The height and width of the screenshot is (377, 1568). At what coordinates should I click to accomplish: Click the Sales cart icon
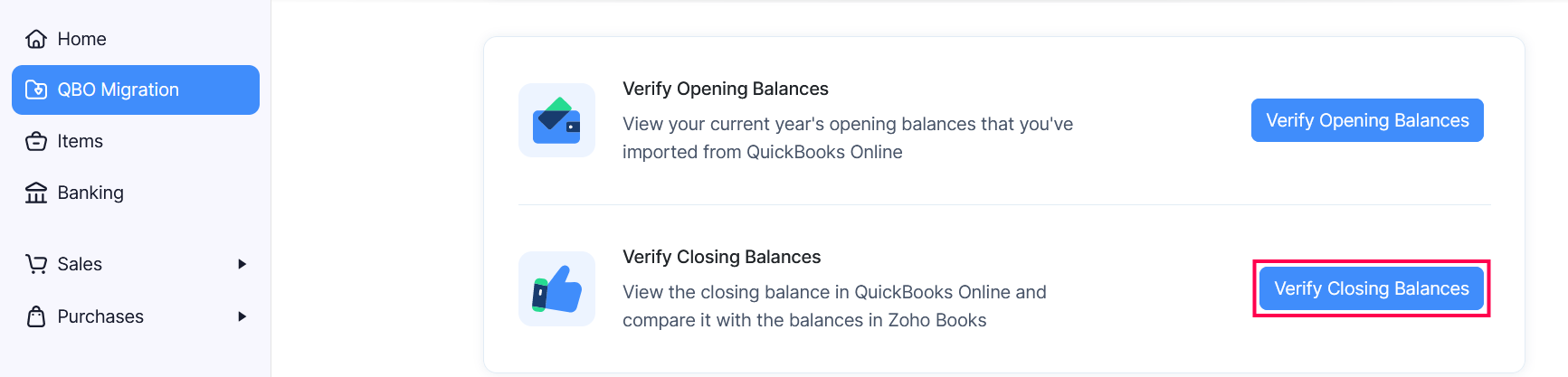(36, 264)
